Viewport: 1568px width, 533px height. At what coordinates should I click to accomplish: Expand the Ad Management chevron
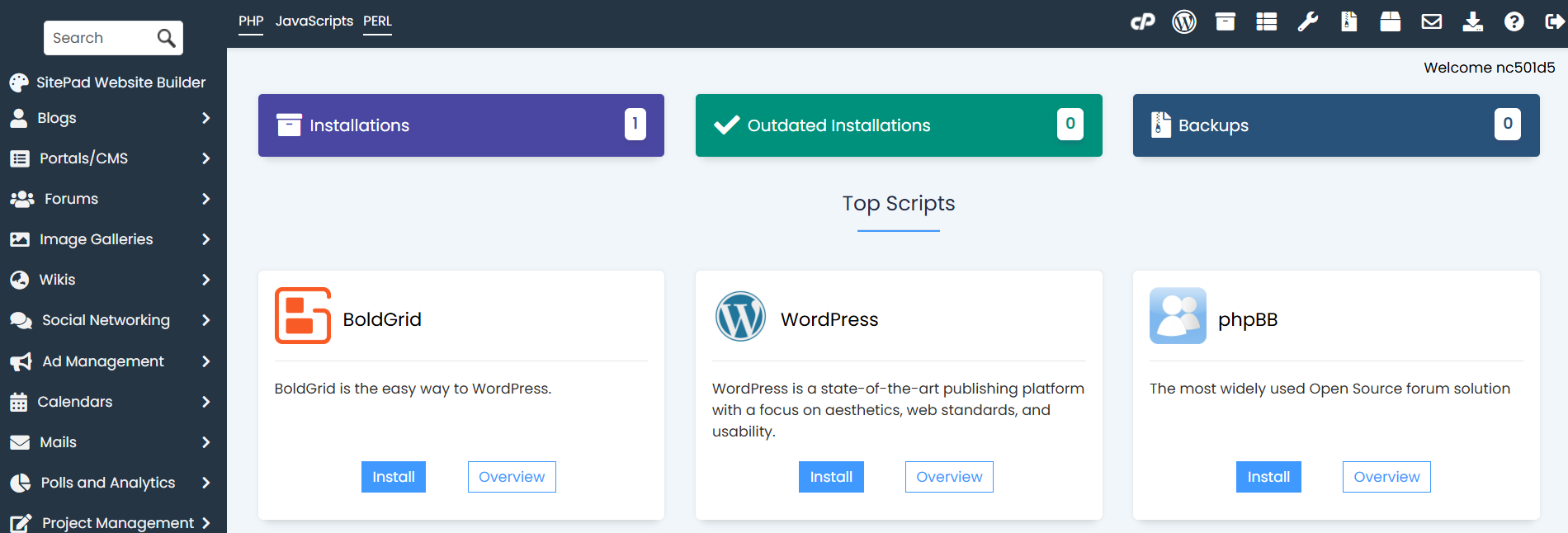(x=206, y=361)
